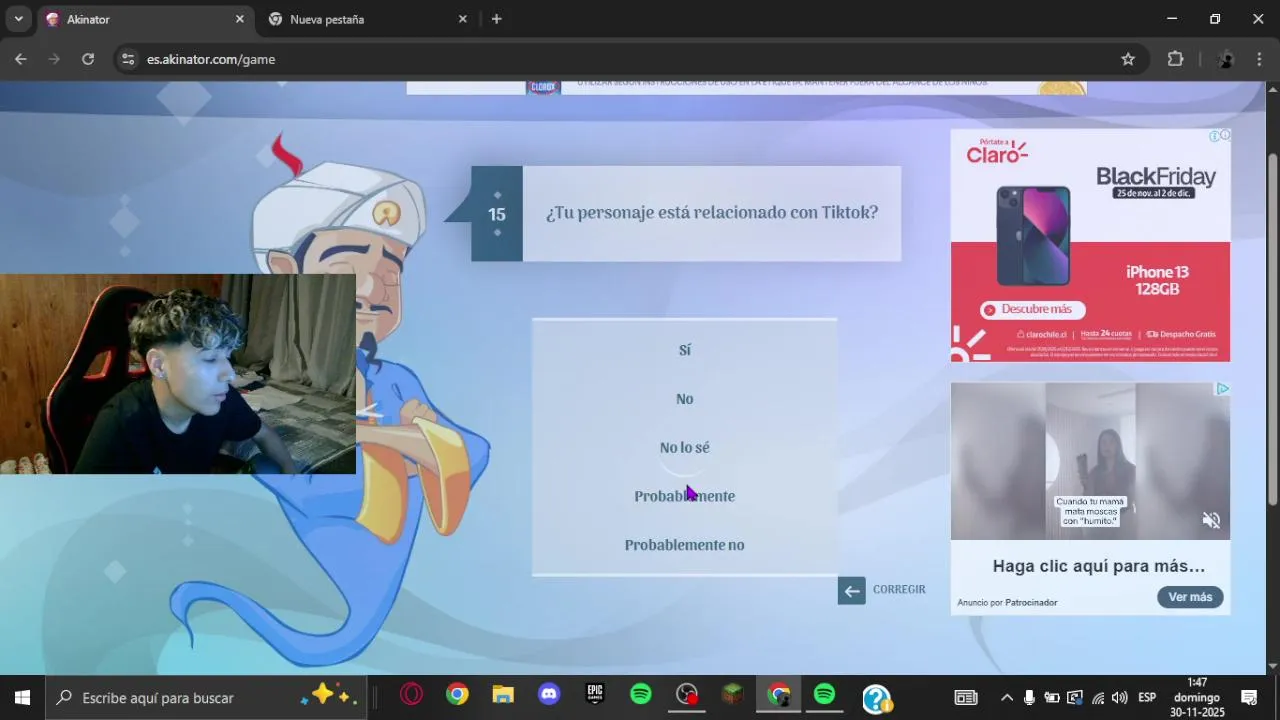This screenshot has height=720, width=1280.
Task: Open Epic Games Launcher from taskbar
Action: [595, 695]
